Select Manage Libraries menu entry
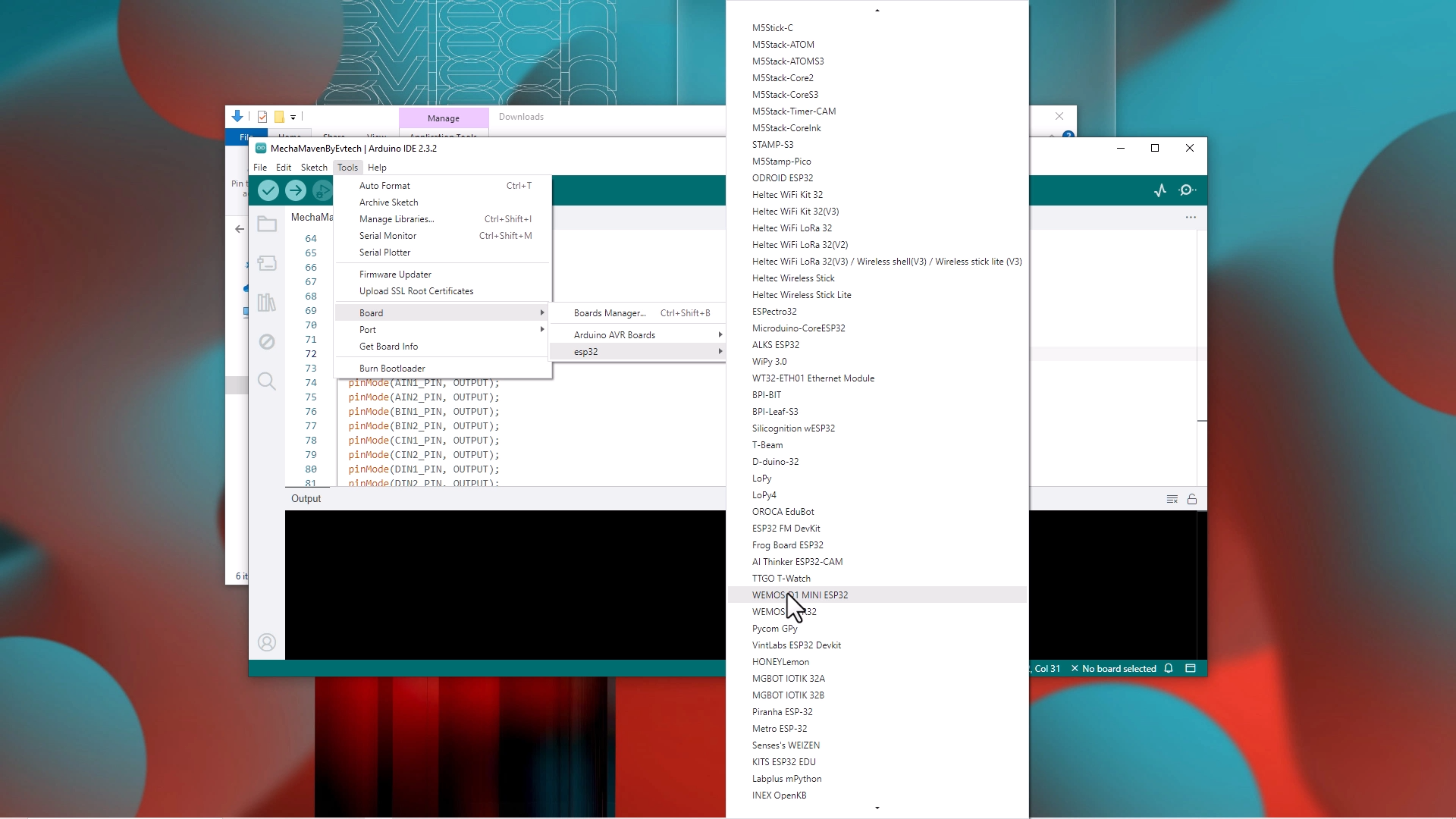Image resolution: width=1456 pixels, height=819 pixels. (x=443, y=218)
